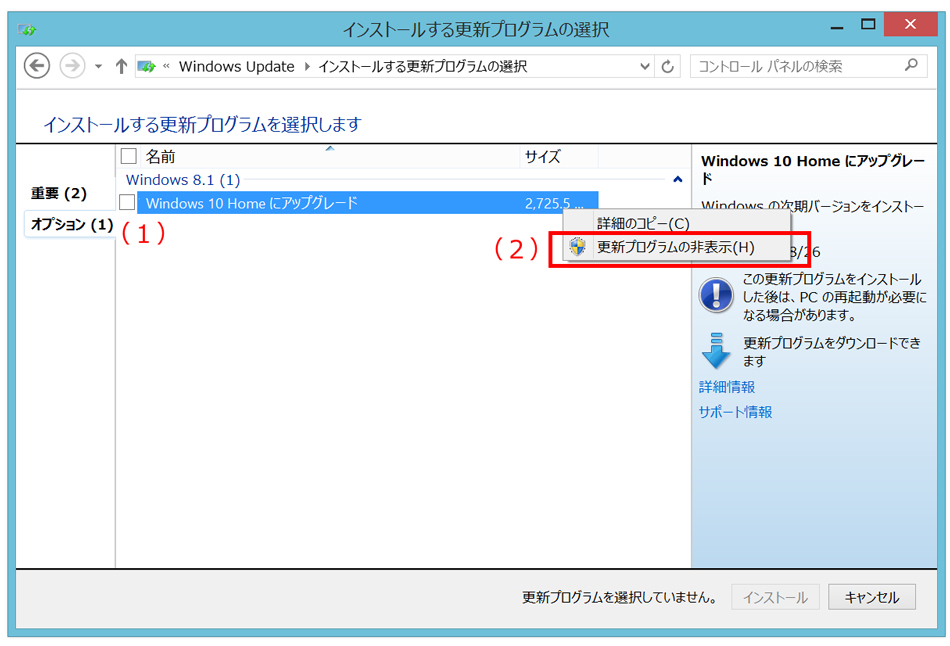Collapse the Windows 8.1 (1) group
The image size is (950, 646).
[677, 179]
